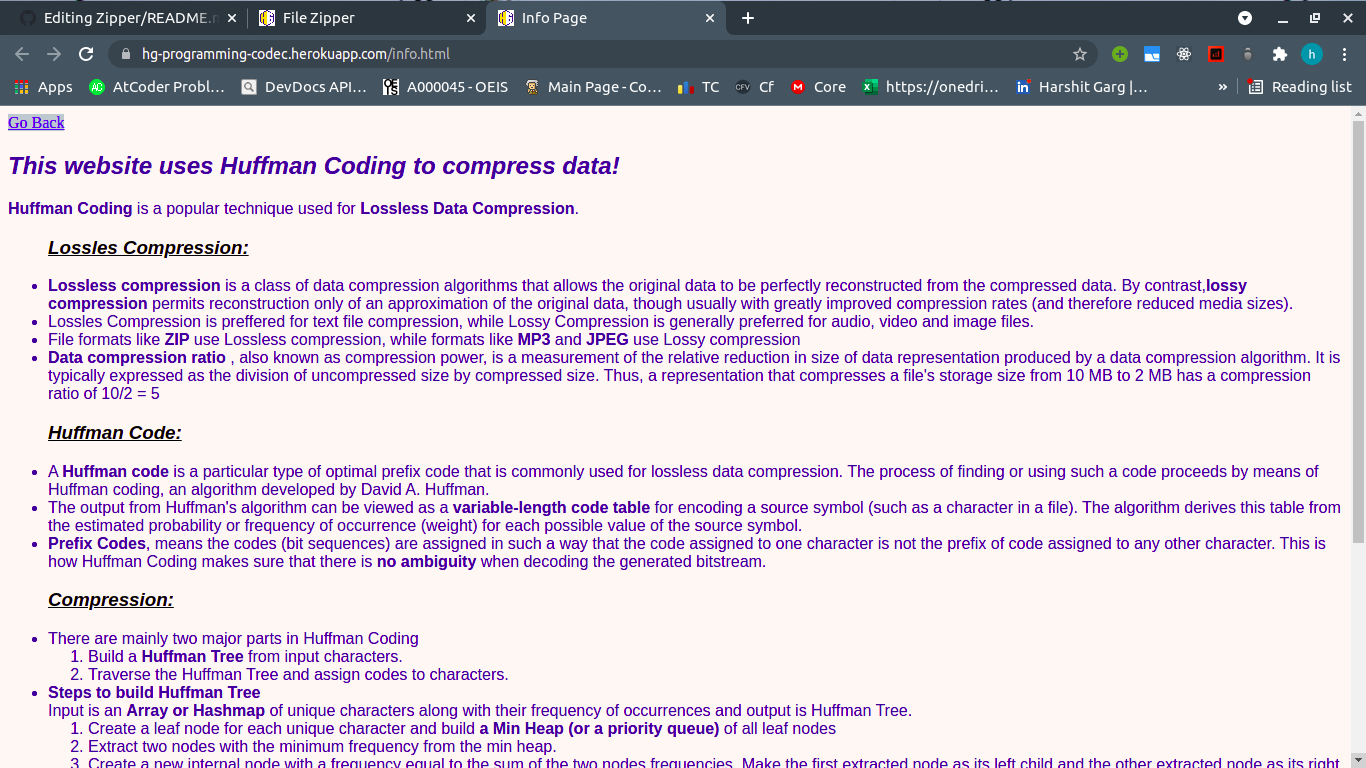
Task: Click the Huffman Code: heading
Action: tap(115, 433)
